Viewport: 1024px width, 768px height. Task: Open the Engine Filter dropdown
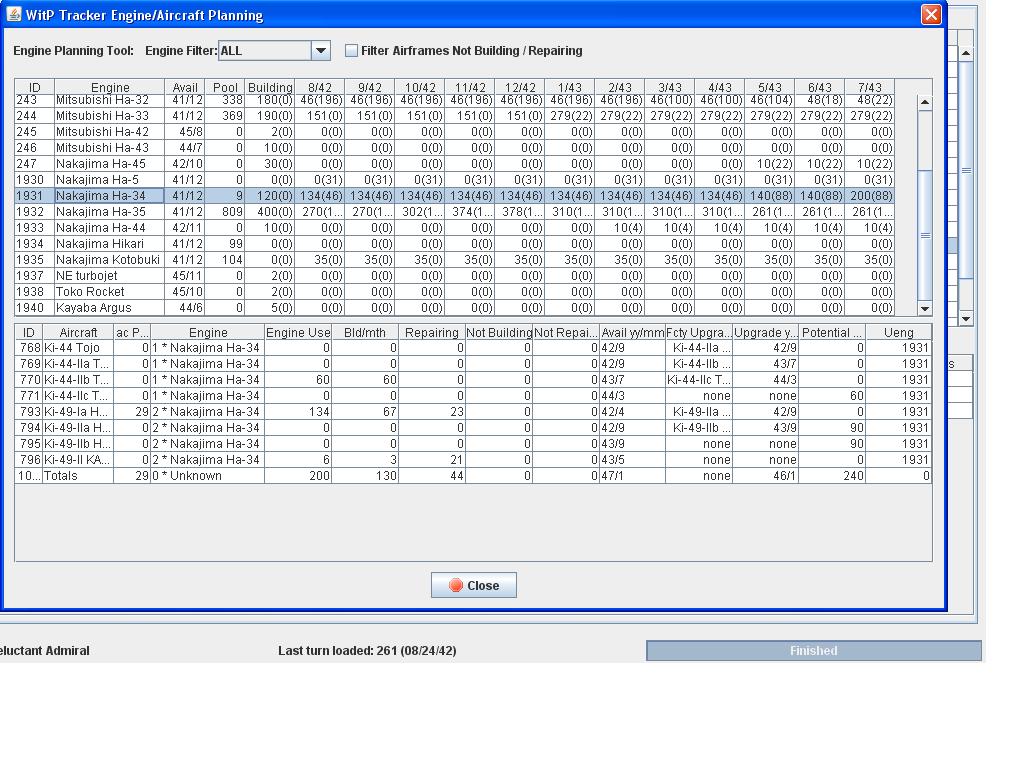click(321, 50)
